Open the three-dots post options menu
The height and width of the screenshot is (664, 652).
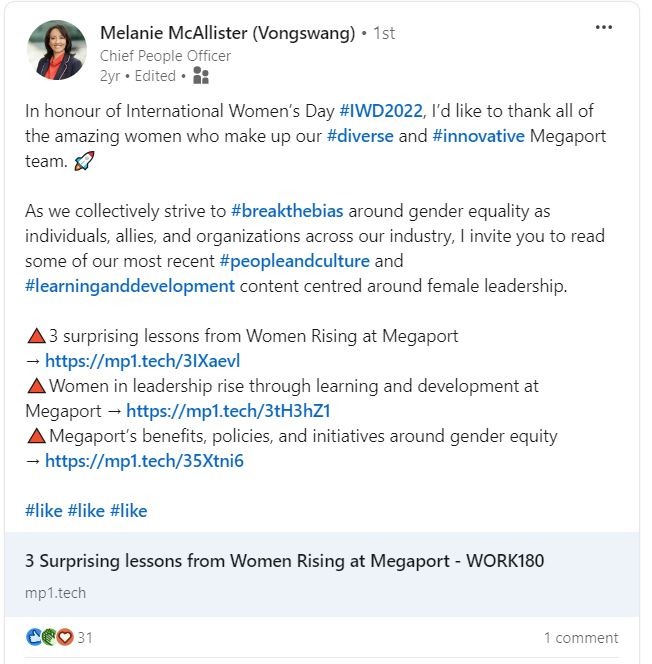[x=603, y=27]
